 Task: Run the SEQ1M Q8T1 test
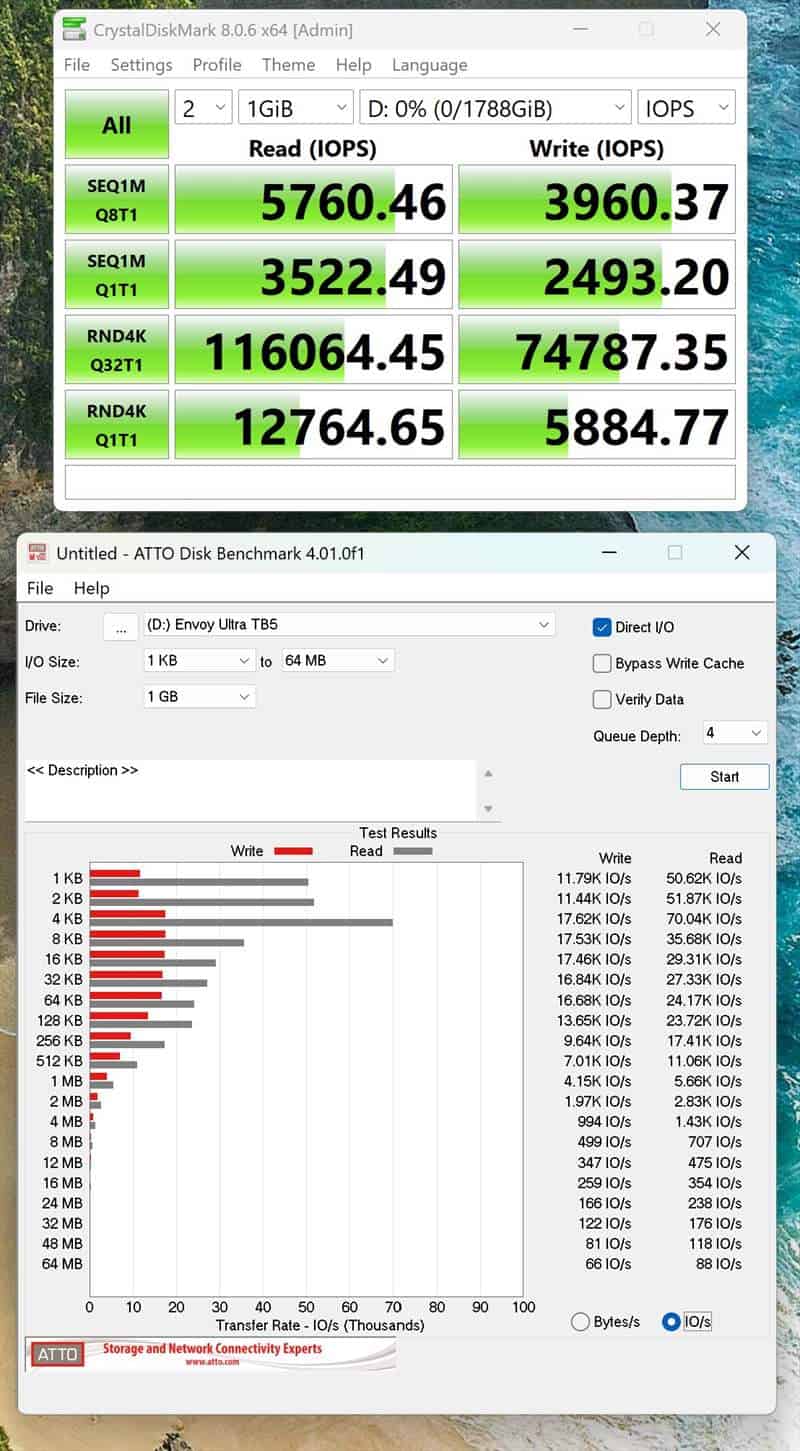(x=116, y=199)
